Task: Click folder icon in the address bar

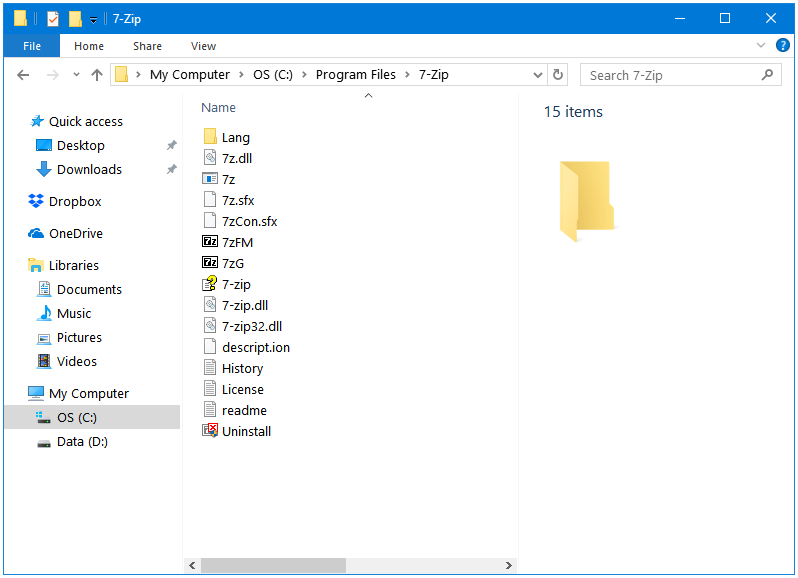Action: (121, 74)
